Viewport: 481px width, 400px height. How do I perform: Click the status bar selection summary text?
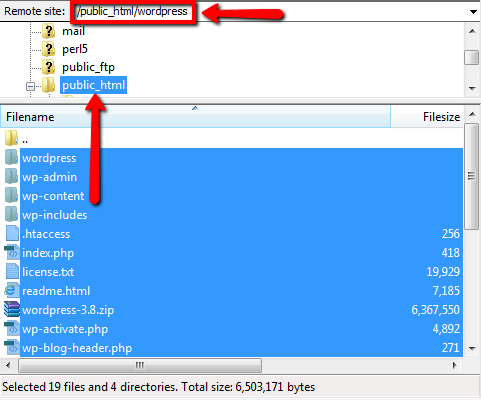158,387
